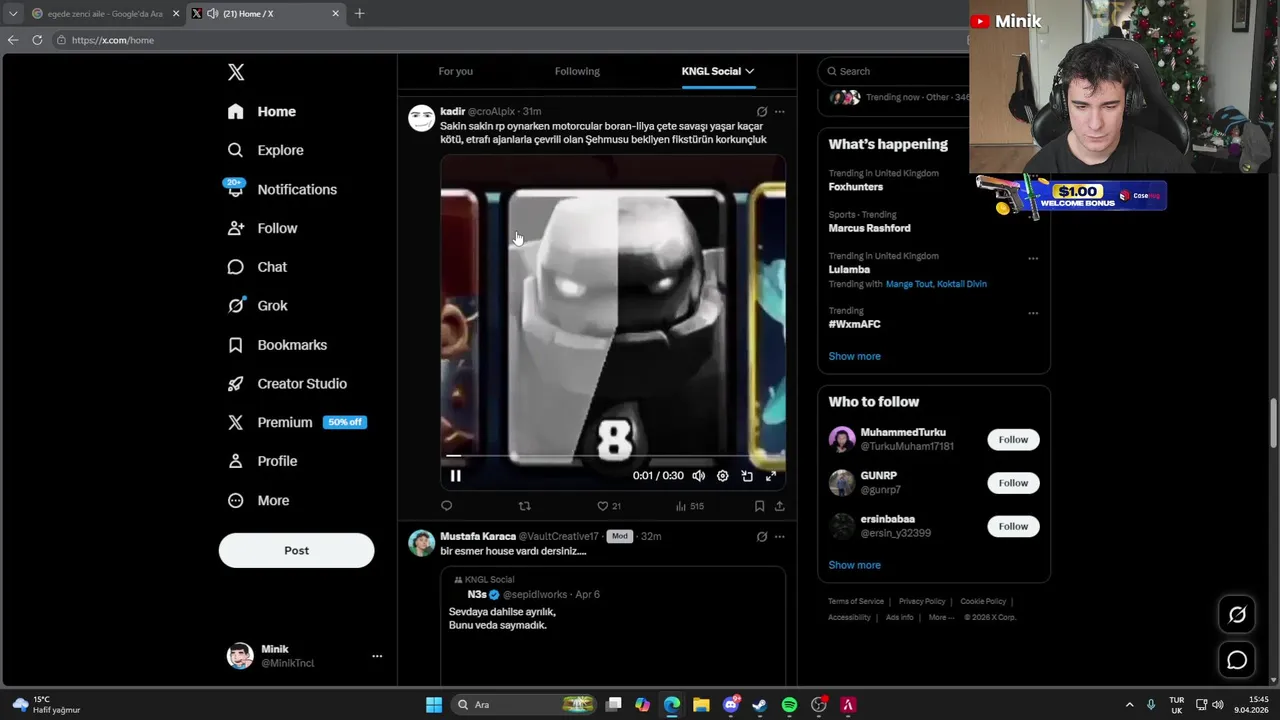Like kadir's post with 21 likes

(x=609, y=506)
